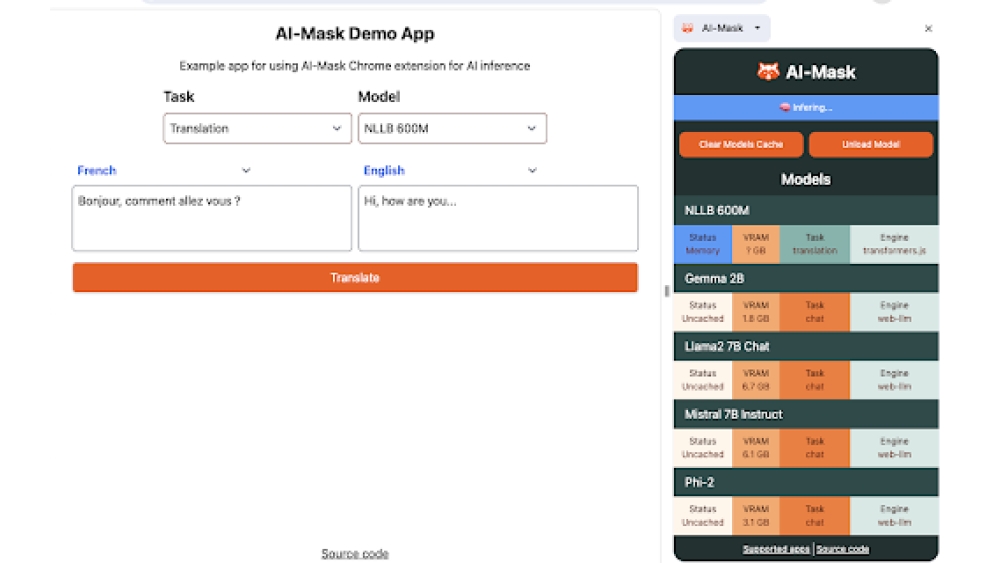1000x563 pixels.
Task: Click the AI-Mask fox logo icon
Action: coord(768,71)
